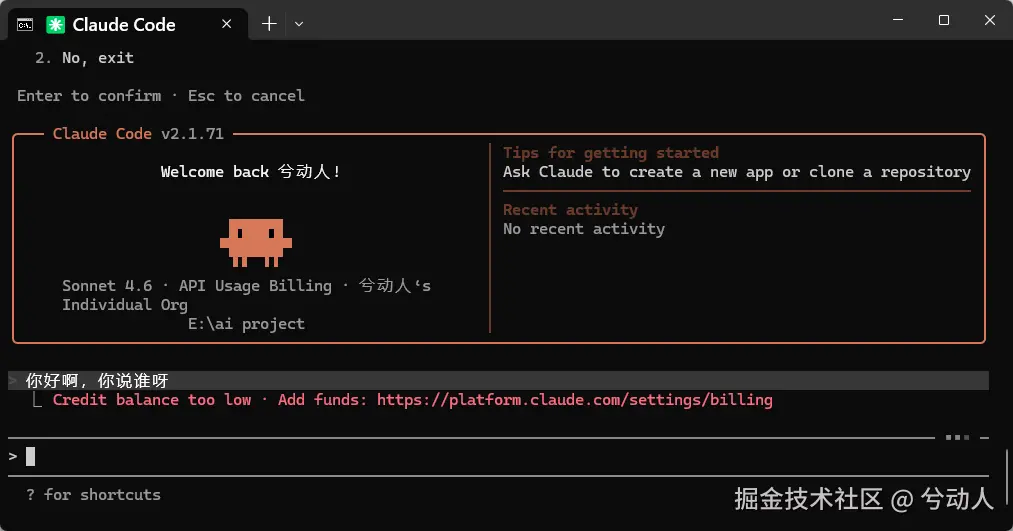
Task: Close the Claude Code tab
Action: pyautogui.click(x=226, y=24)
